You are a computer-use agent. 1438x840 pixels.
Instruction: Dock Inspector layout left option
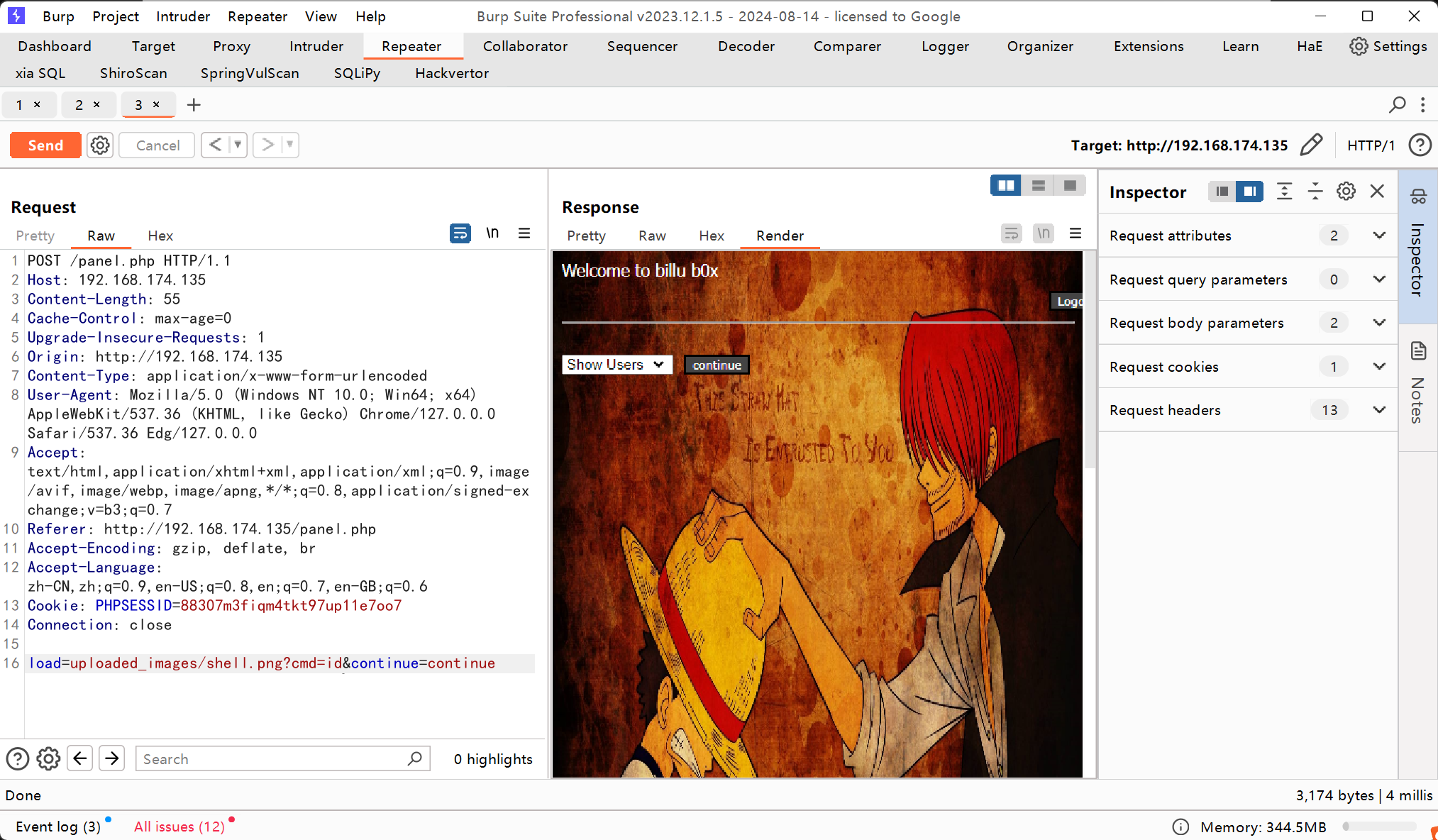pyautogui.click(x=1222, y=192)
